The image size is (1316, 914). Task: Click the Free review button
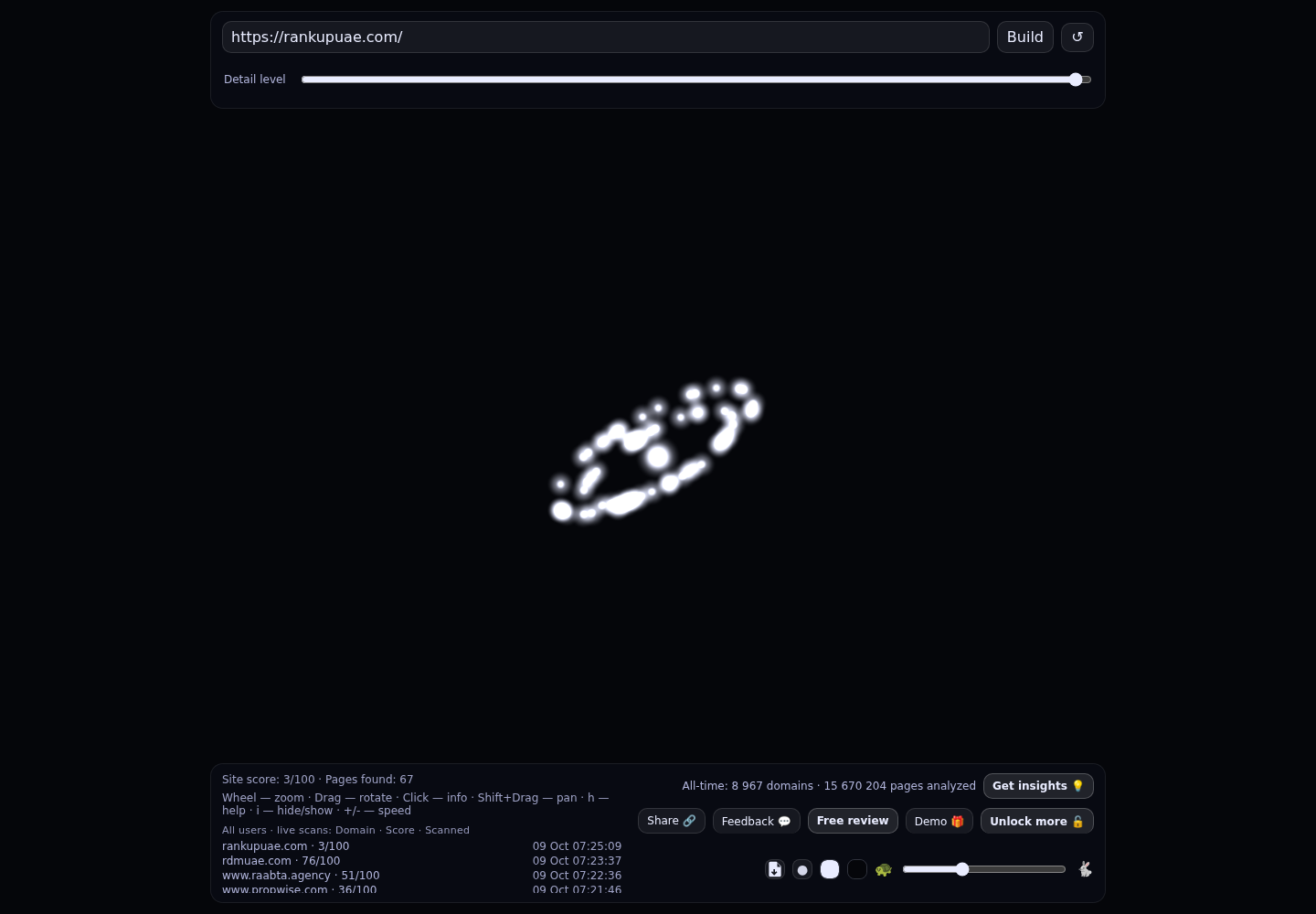(x=853, y=821)
